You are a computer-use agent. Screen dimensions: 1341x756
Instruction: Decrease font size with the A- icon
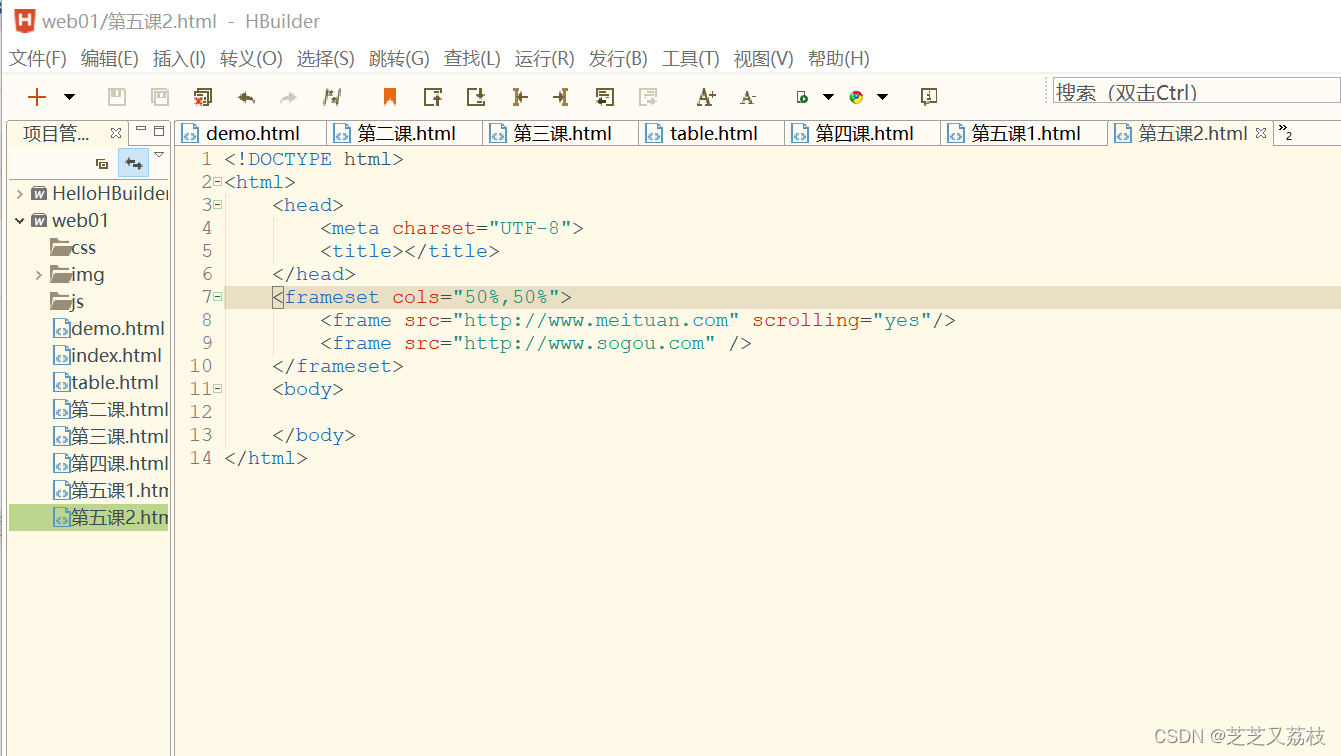748,97
